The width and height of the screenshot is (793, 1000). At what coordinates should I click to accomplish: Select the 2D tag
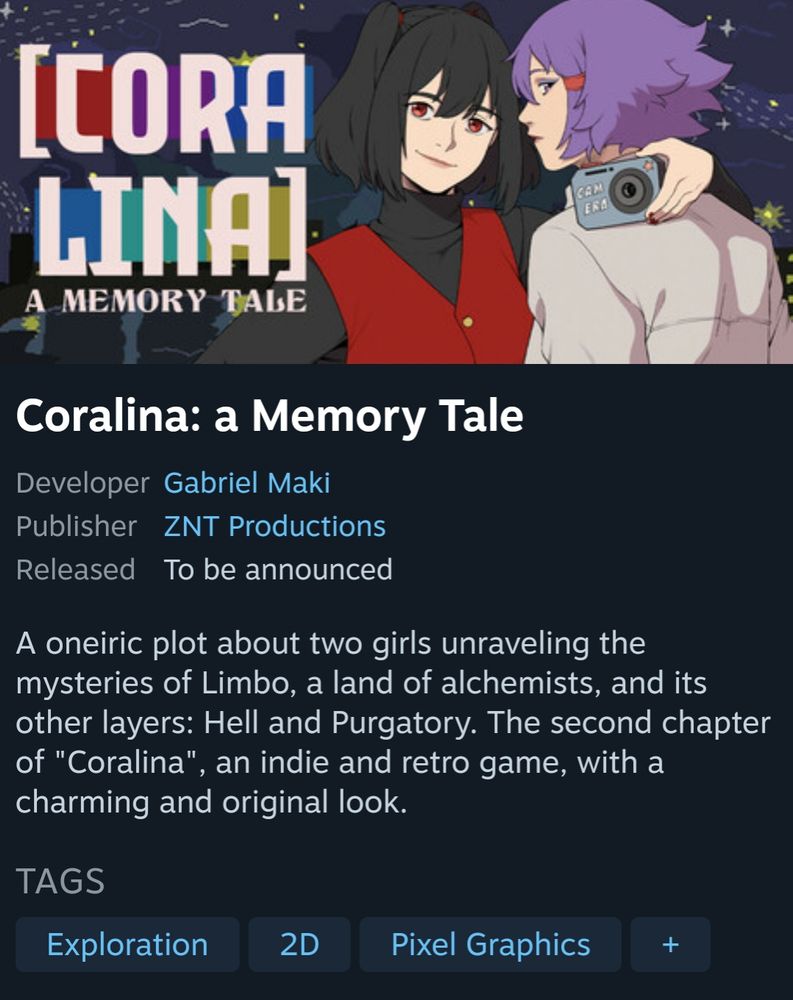click(299, 944)
